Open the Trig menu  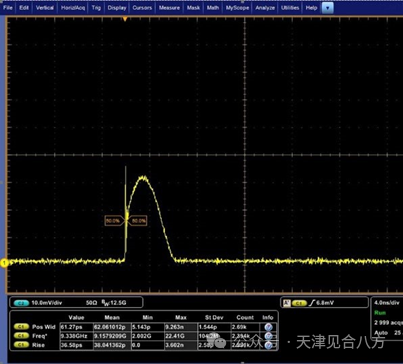tap(96, 7)
